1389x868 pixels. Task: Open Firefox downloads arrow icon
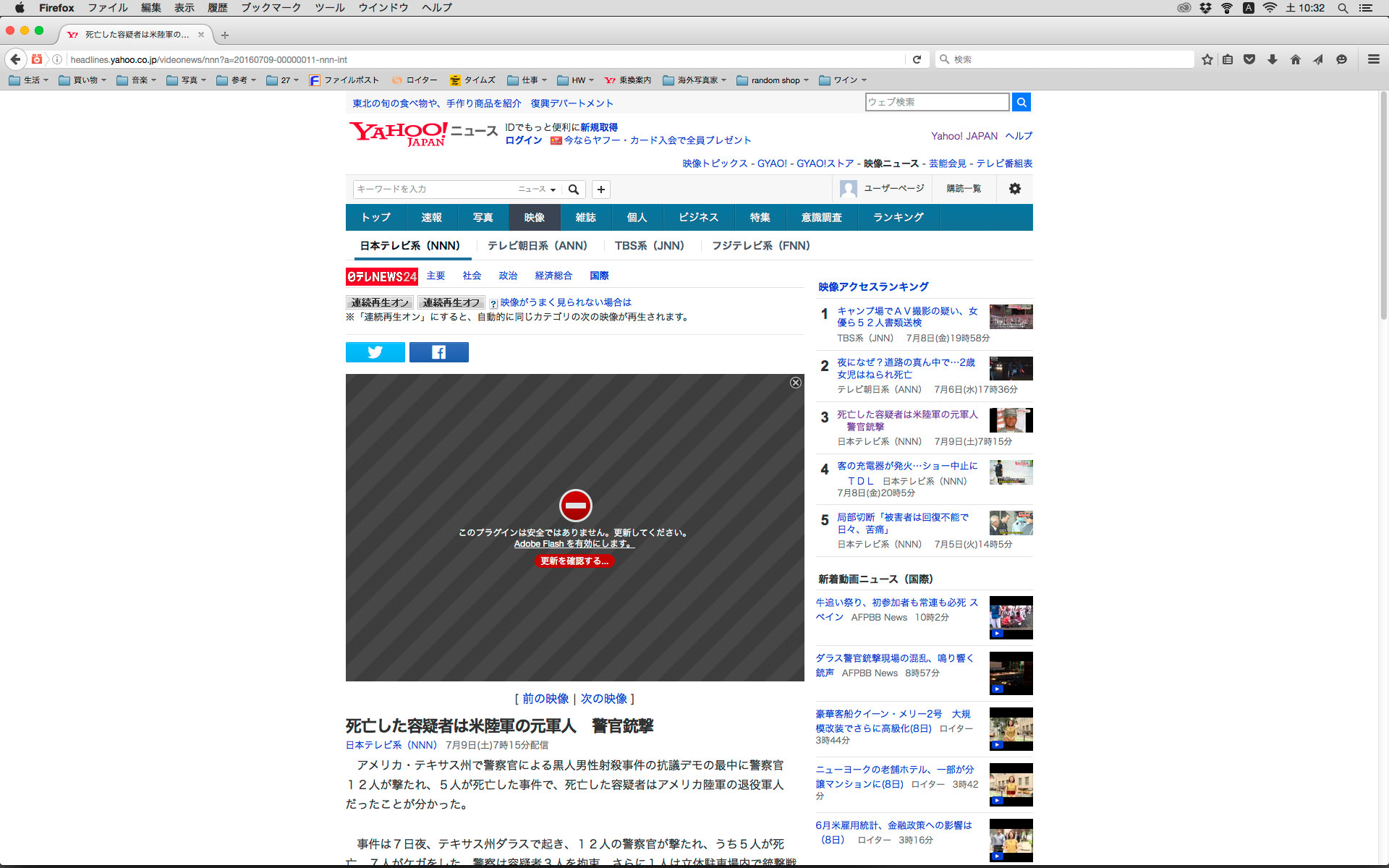coord(1272,59)
